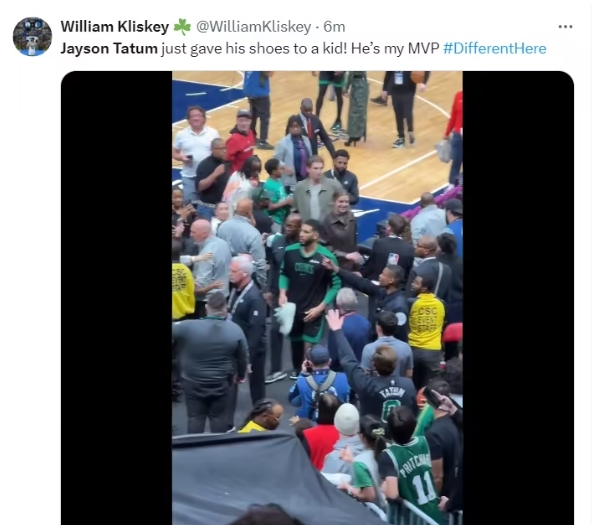Viewport: 597px width, 525px height.
Task: Open the William Kliskey display name link
Action: (115, 27)
